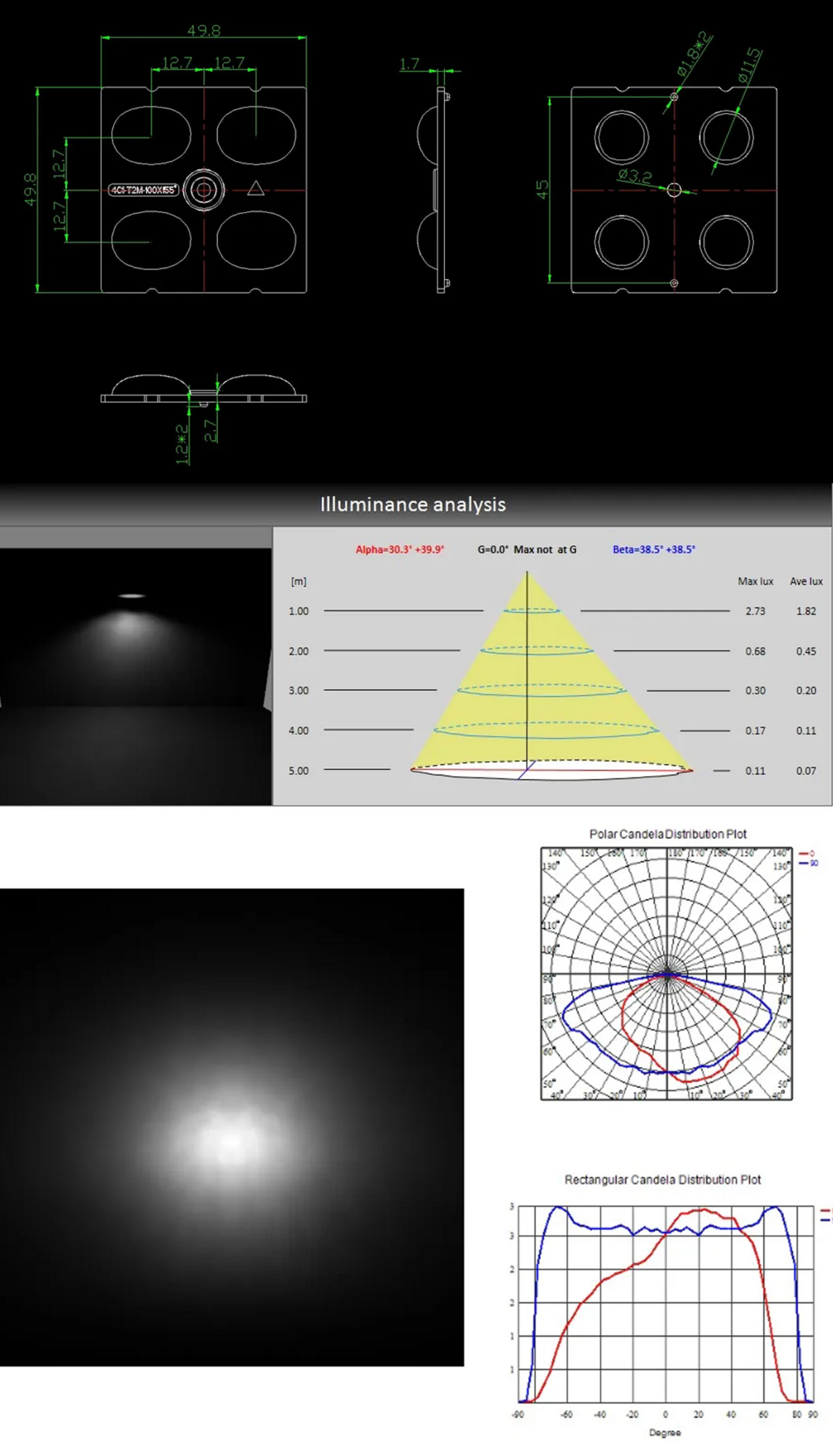The image size is (833, 1456).
Task: Click the 1.7 side-view thickness dimension
Action: pyautogui.click(x=410, y=63)
